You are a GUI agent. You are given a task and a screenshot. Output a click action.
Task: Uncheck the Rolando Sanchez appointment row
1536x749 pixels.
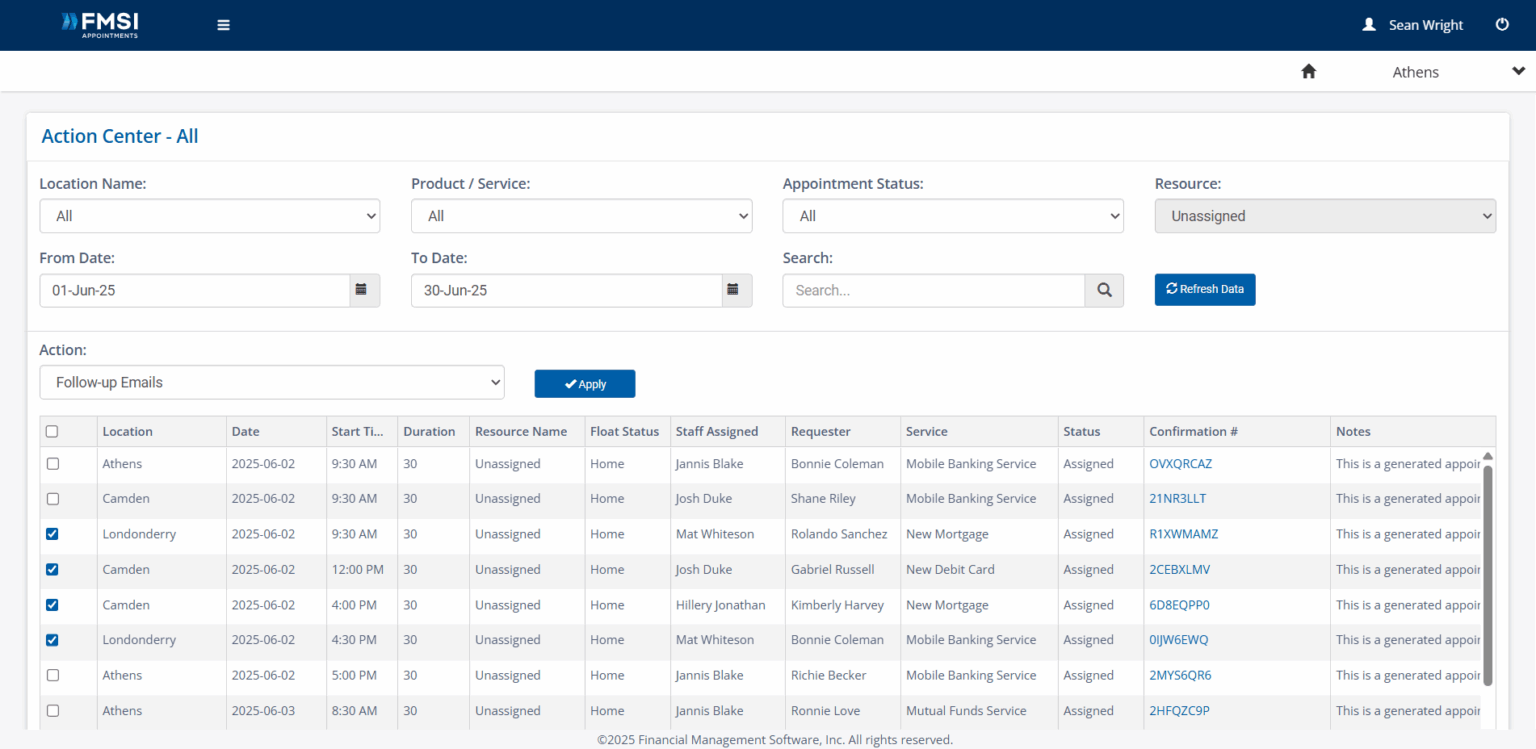point(52,534)
